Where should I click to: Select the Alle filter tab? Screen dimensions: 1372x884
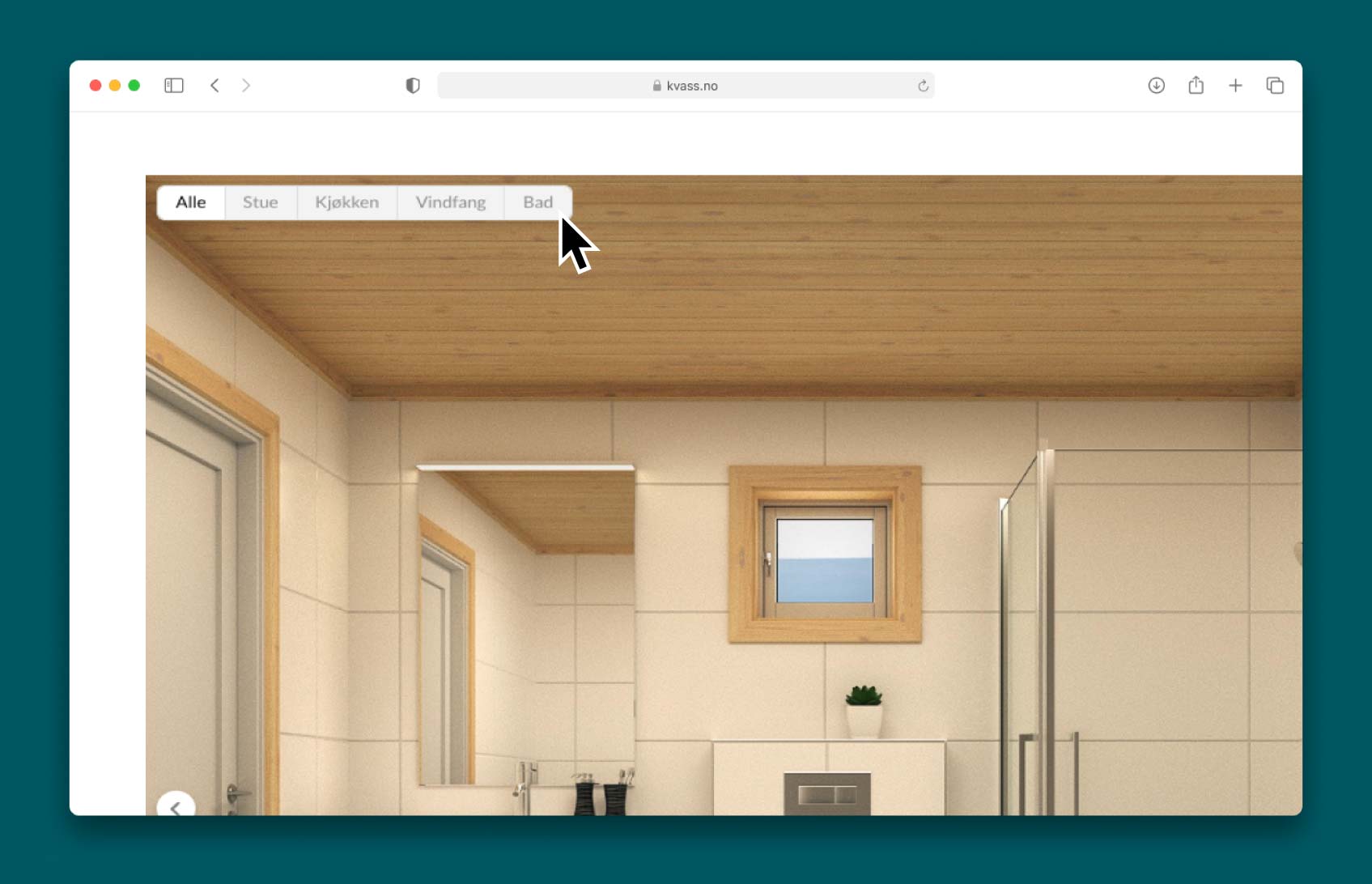point(191,202)
